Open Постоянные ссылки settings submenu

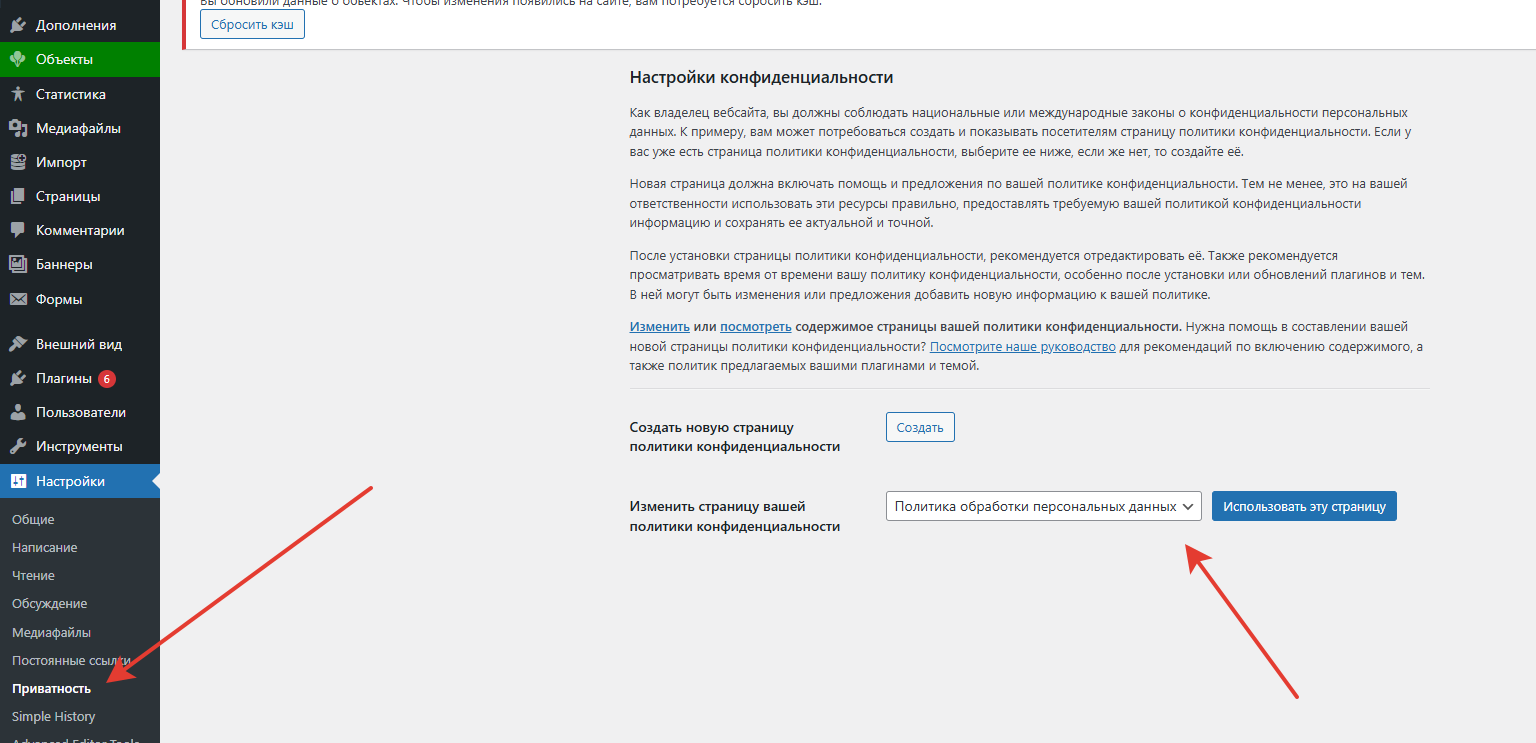tap(70, 660)
